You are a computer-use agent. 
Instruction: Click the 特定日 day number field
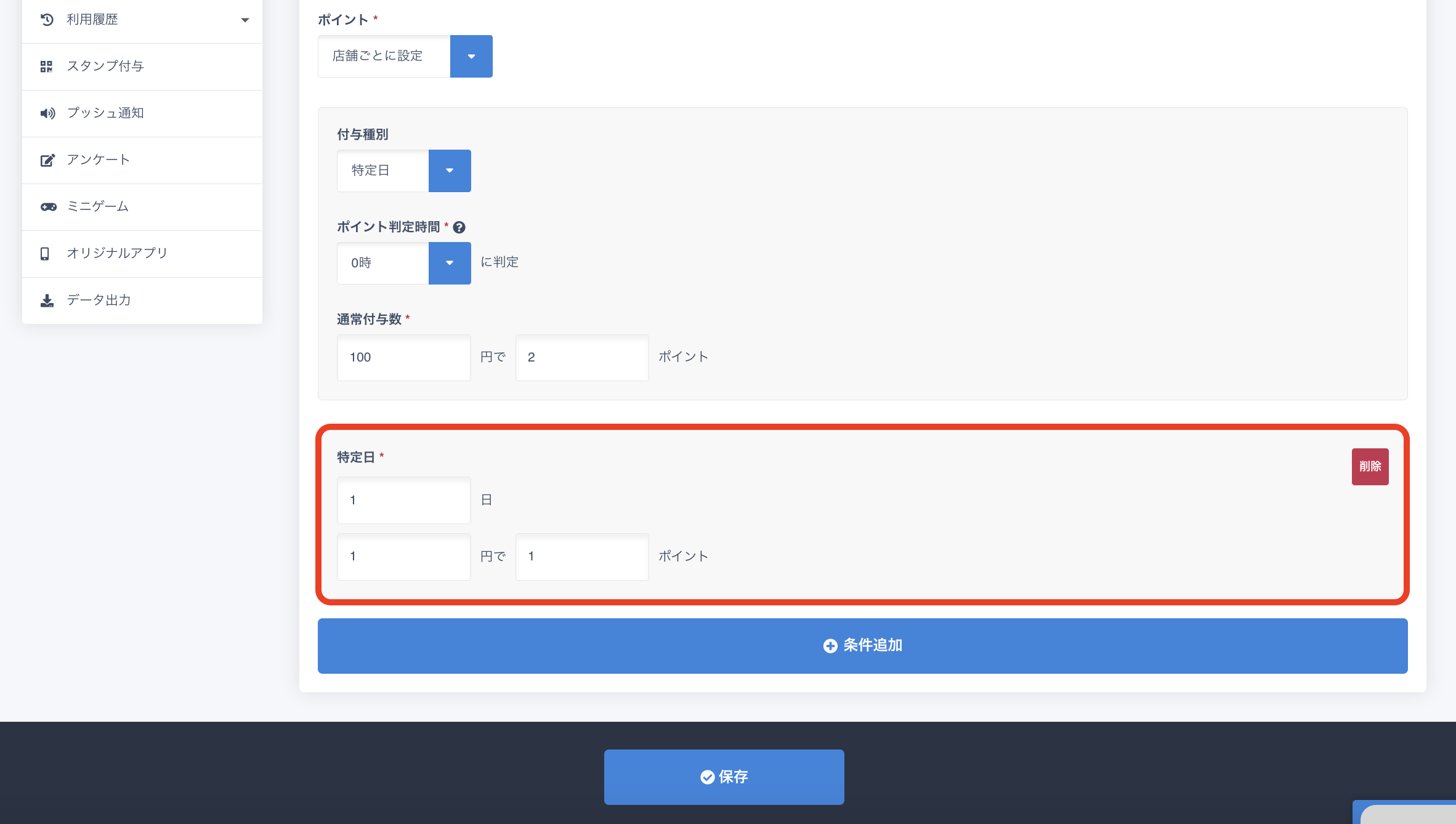[x=403, y=500]
